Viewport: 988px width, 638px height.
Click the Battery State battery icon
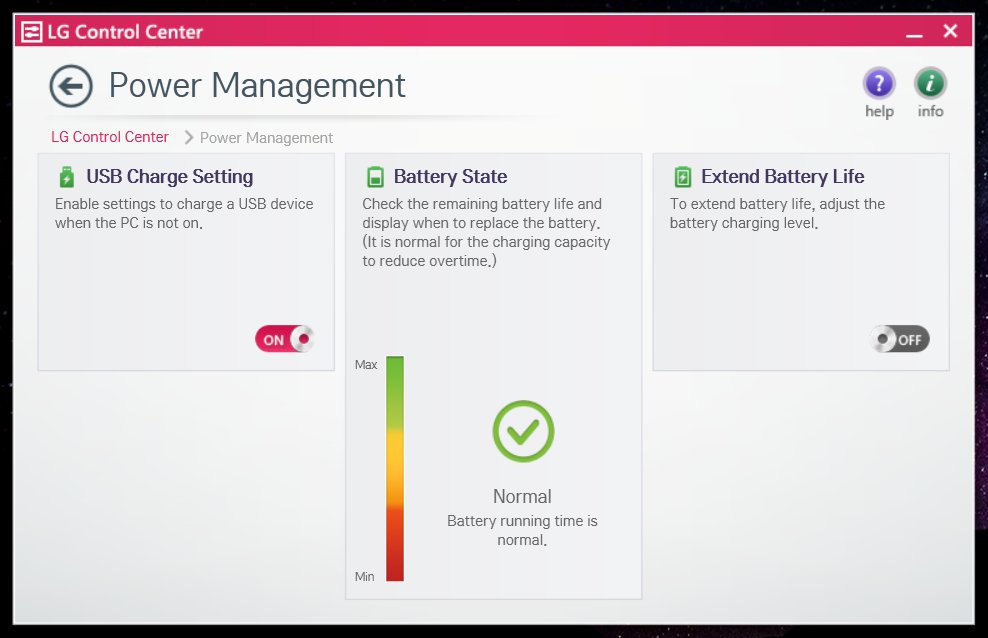click(376, 177)
